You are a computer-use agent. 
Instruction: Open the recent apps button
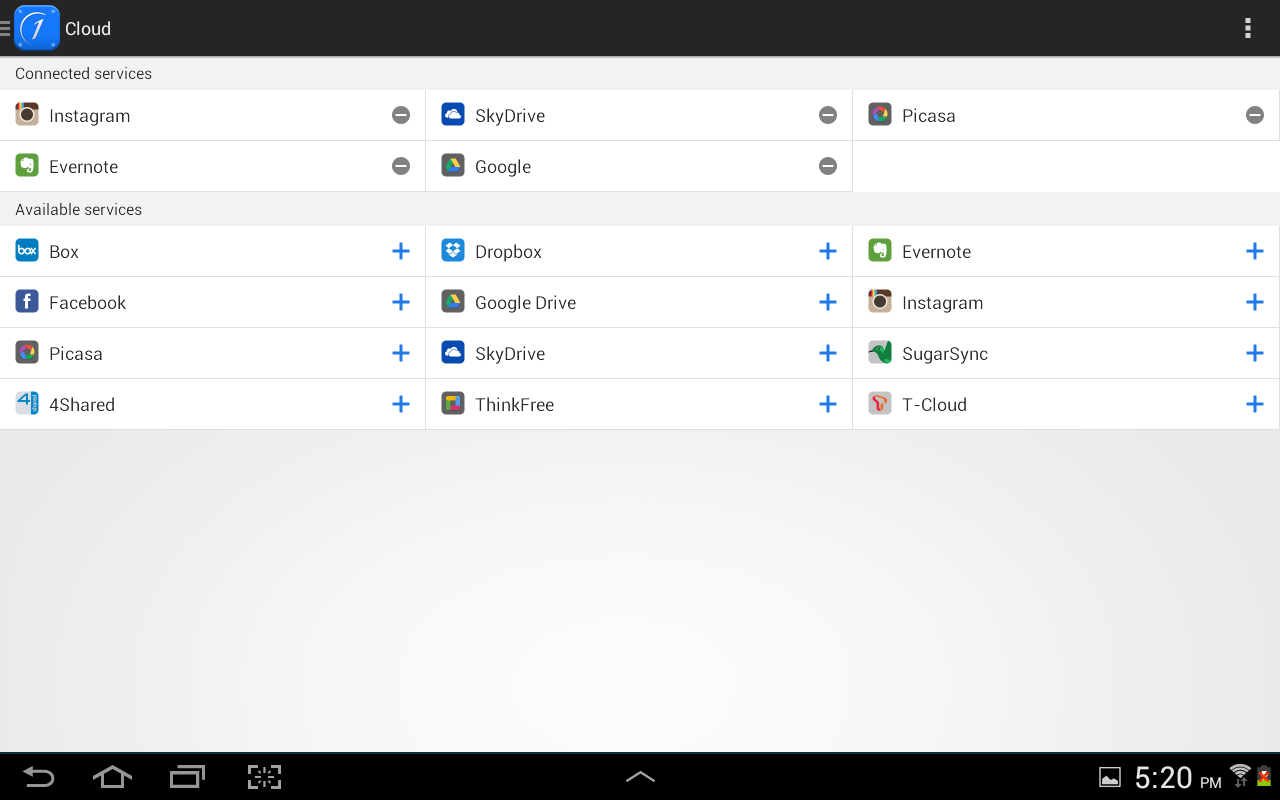point(187,777)
